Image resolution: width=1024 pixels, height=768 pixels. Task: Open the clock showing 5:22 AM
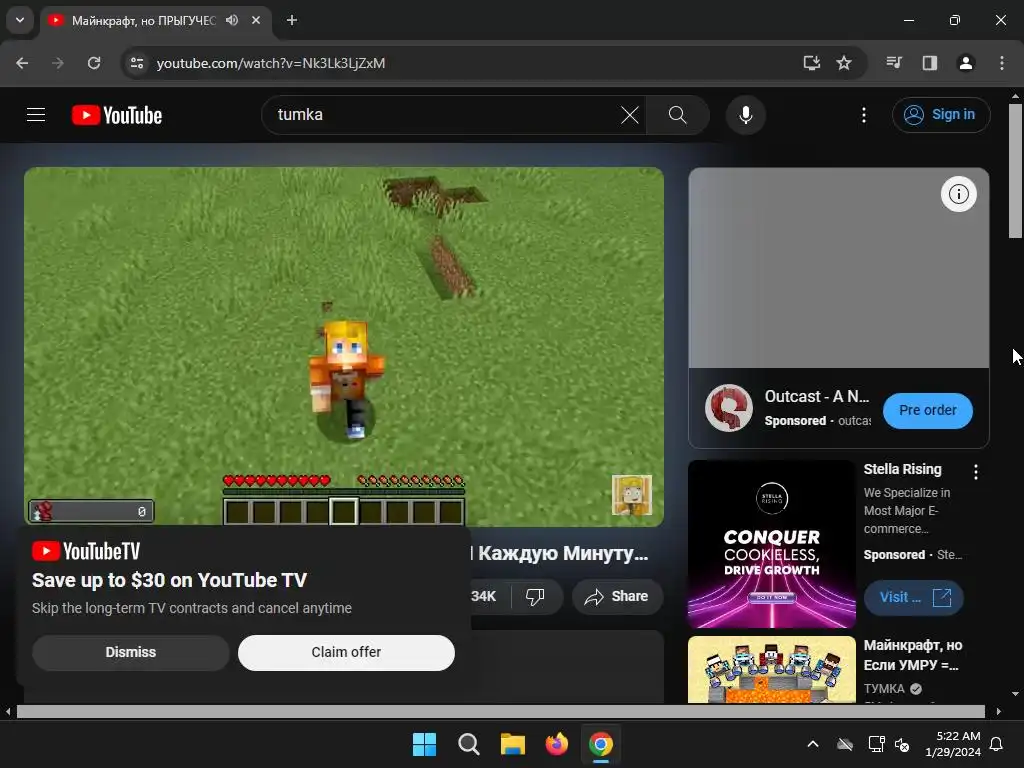pos(953,744)
